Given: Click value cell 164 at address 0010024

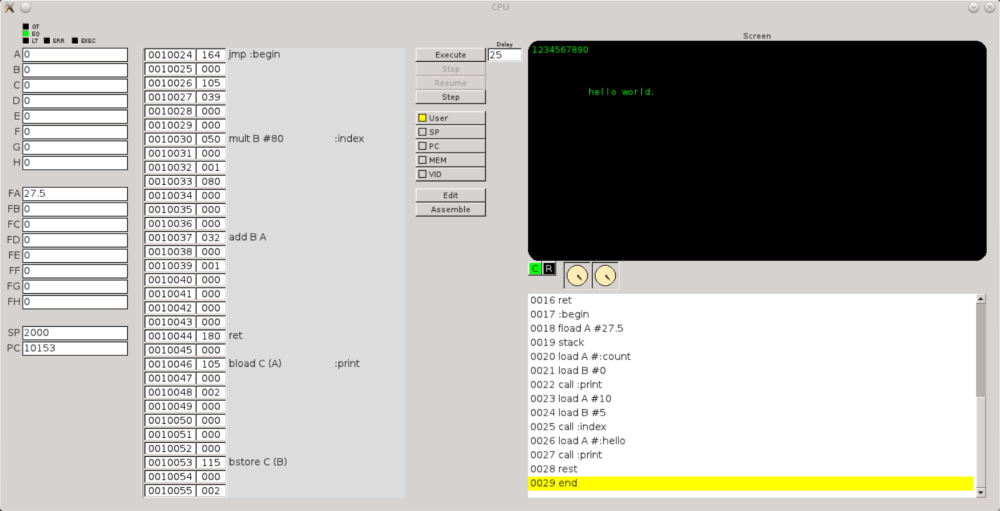Looking at the screenshot, I should 211,55.
